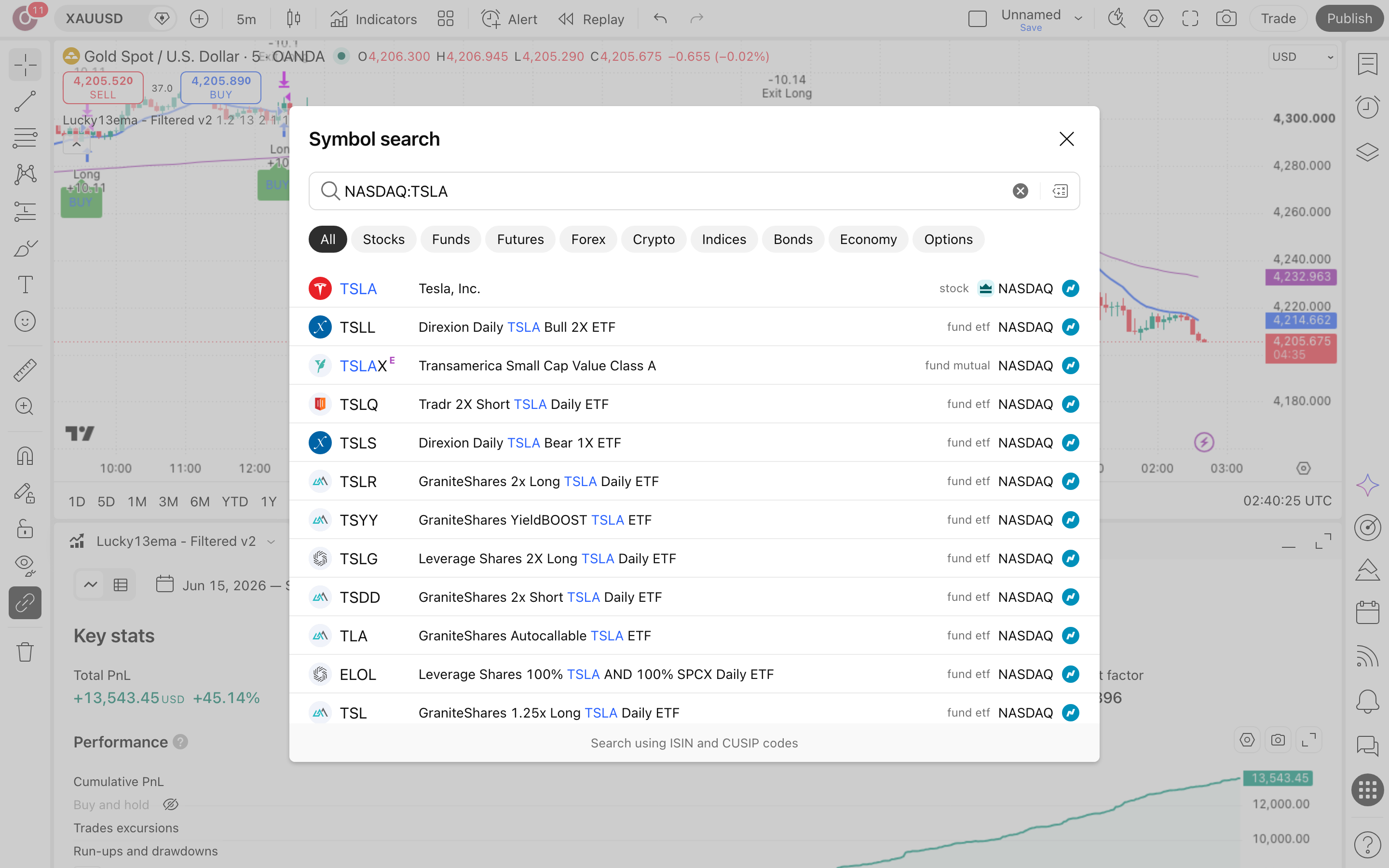Expand the Lucky13ema strategy dropdown
The height and width of the screenshot is (868, 1389).
[271, 542]
